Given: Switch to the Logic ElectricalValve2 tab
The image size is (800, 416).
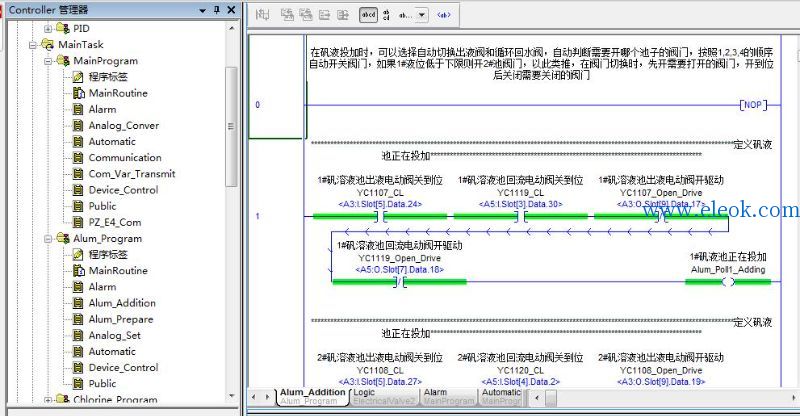Looking at the screenshot, I should (384, 397).
